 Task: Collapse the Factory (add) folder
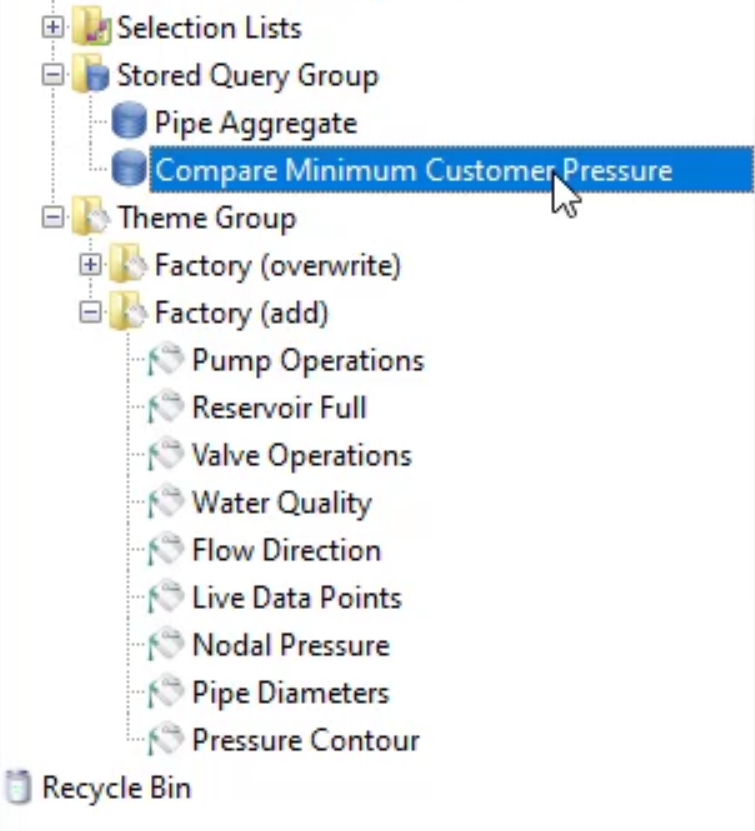90,312
